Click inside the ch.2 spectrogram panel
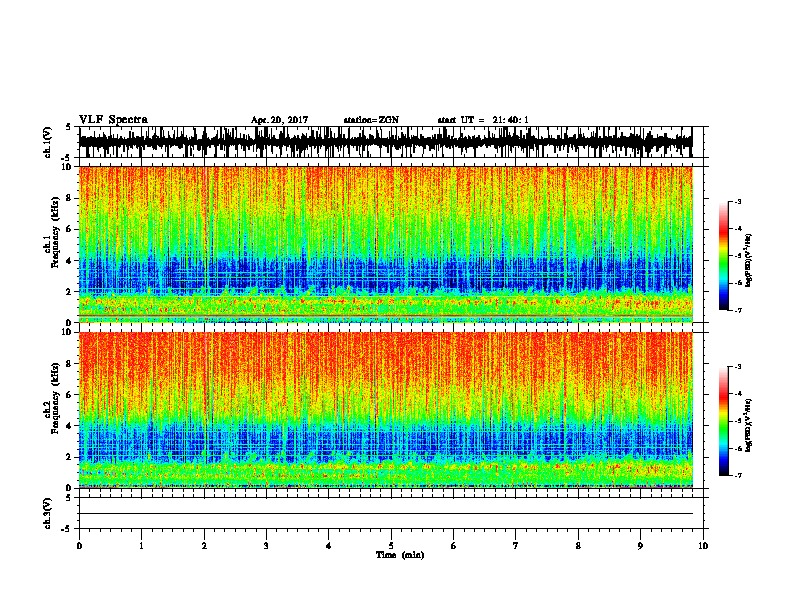The width and height of the screenshot is (792, 612). [385, 410]
